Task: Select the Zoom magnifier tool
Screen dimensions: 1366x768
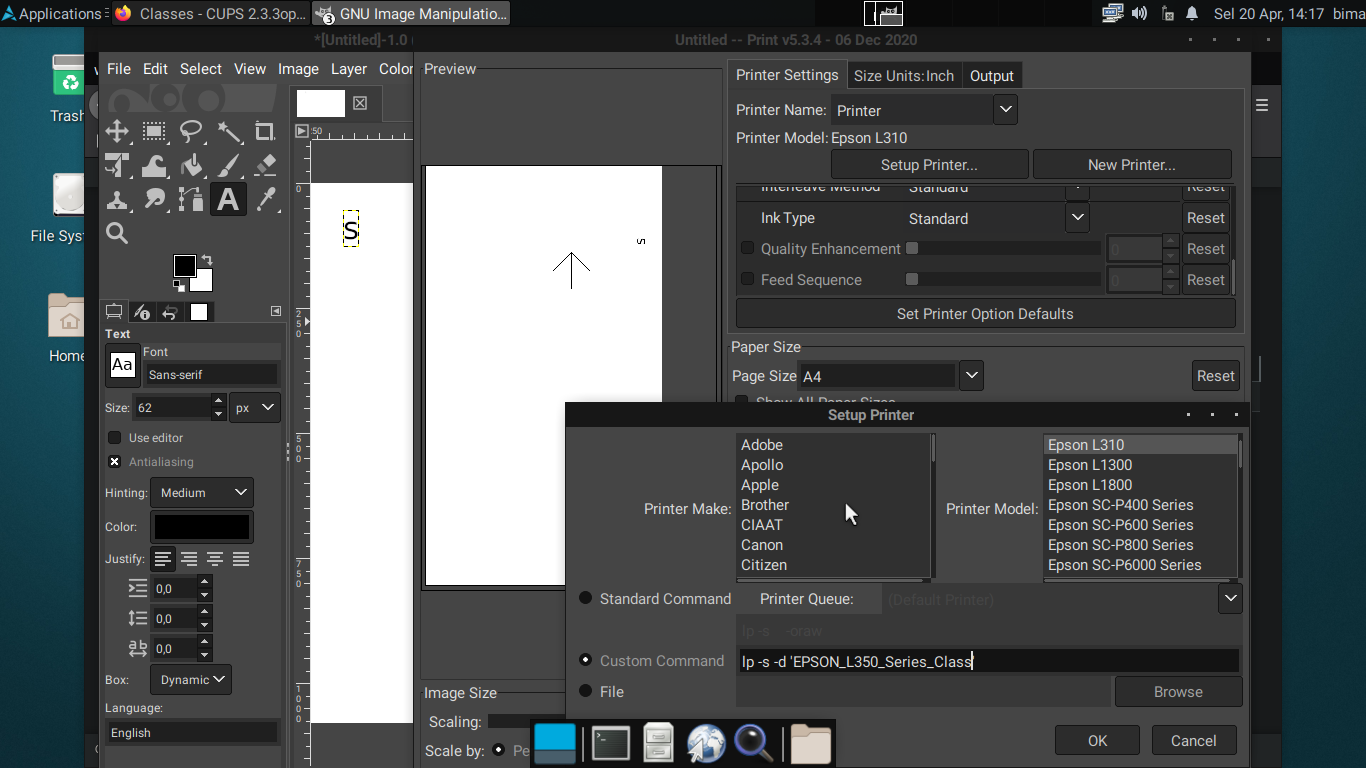Action: [x=117, y=234]
